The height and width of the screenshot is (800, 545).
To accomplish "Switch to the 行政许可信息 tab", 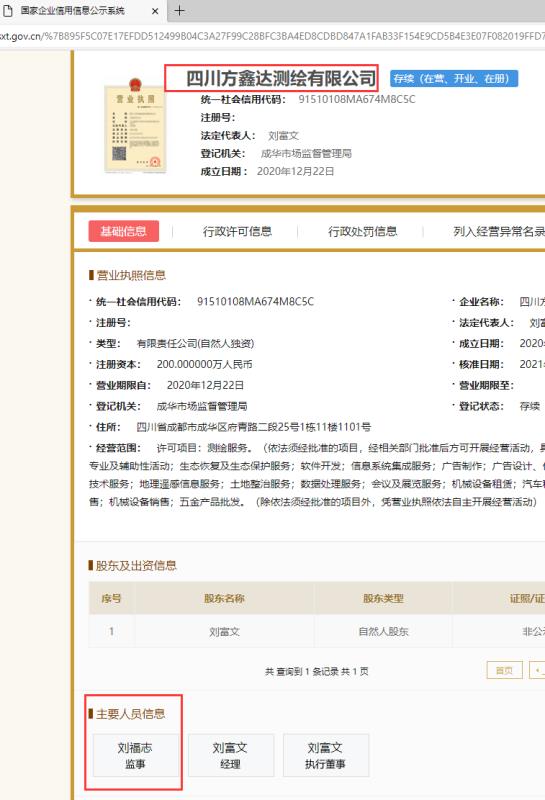I will pyautogui.click(x=237, y=232).
